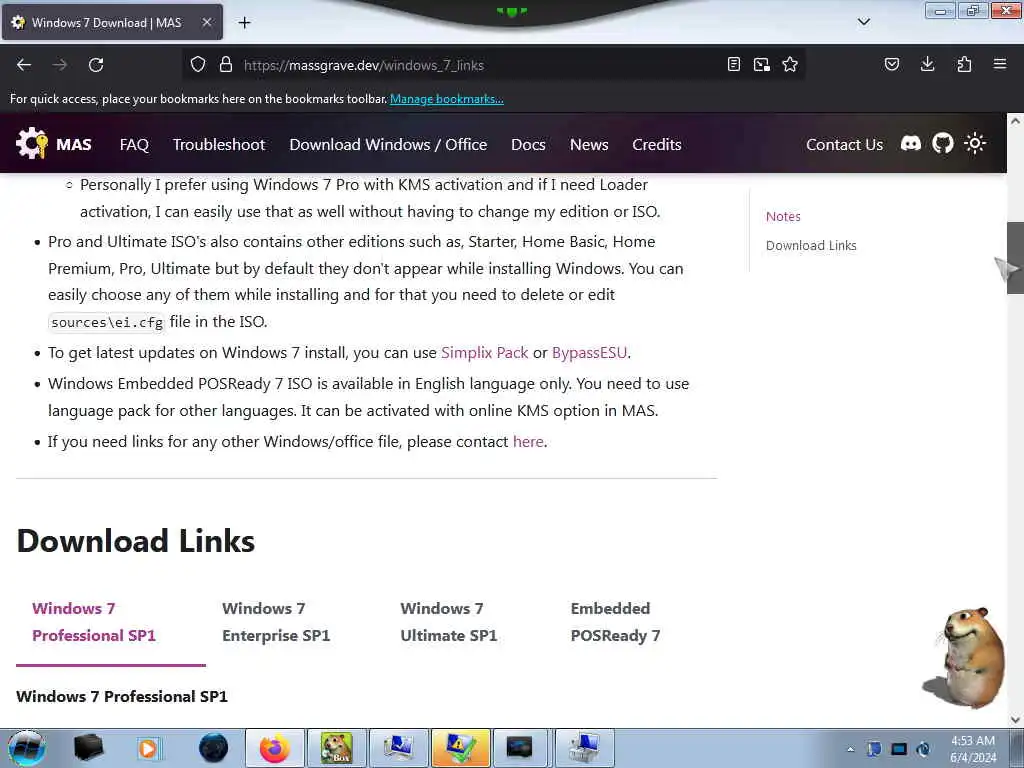Image resolution: width=1024 pixels, height=768 pixels.
Task: Open the Discord icon in navbar
Action: click(910, 143)
